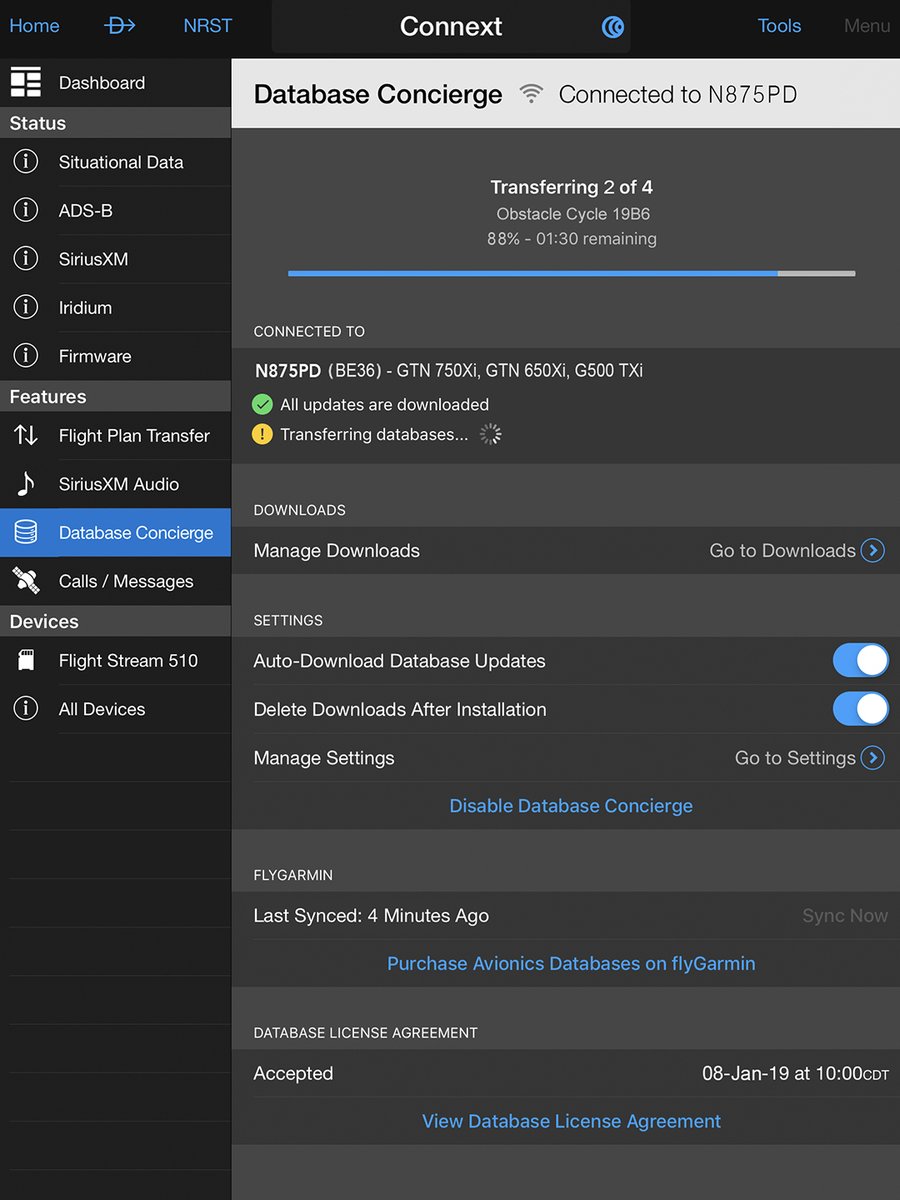The height and width of the screenshot is (1200, 900).
Task: Open Go to Settings chevron
Action: [x=873, y=758]
